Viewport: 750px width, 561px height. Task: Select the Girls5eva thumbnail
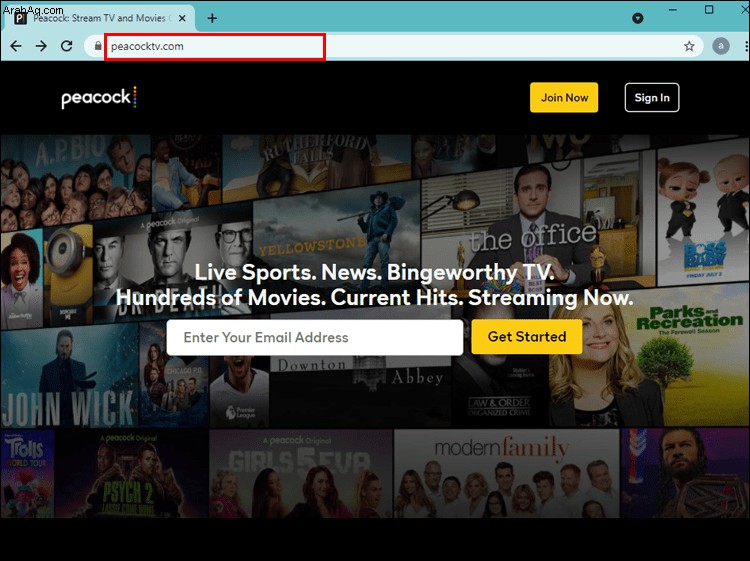tap(300, 473)
